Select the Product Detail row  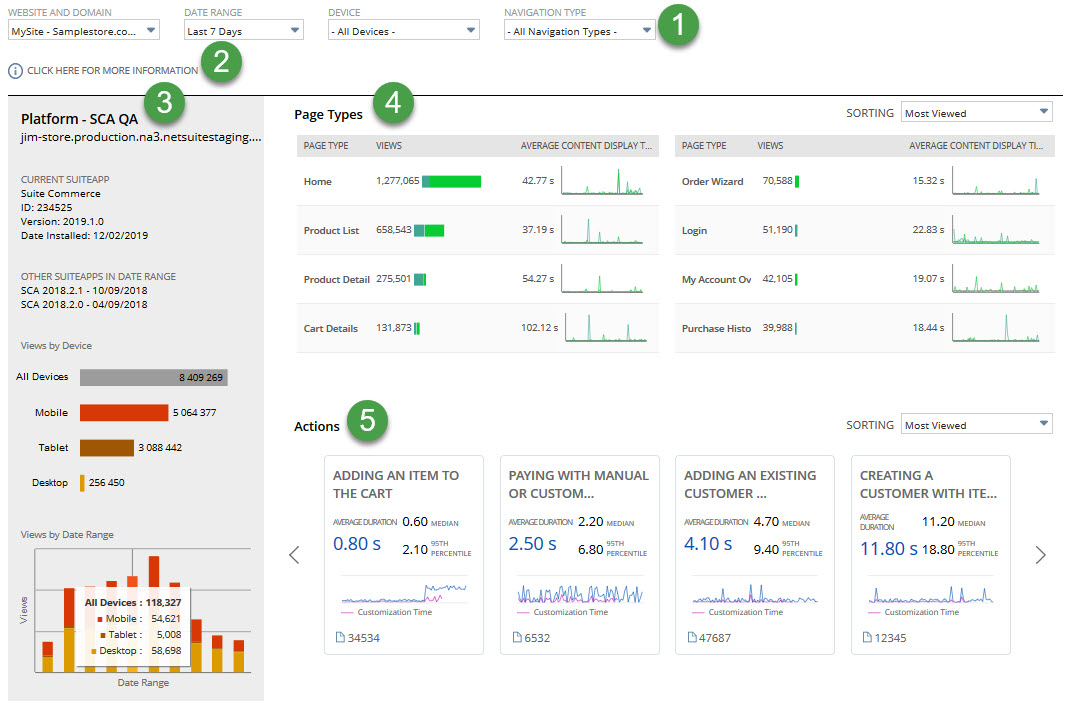click(478, 279)
